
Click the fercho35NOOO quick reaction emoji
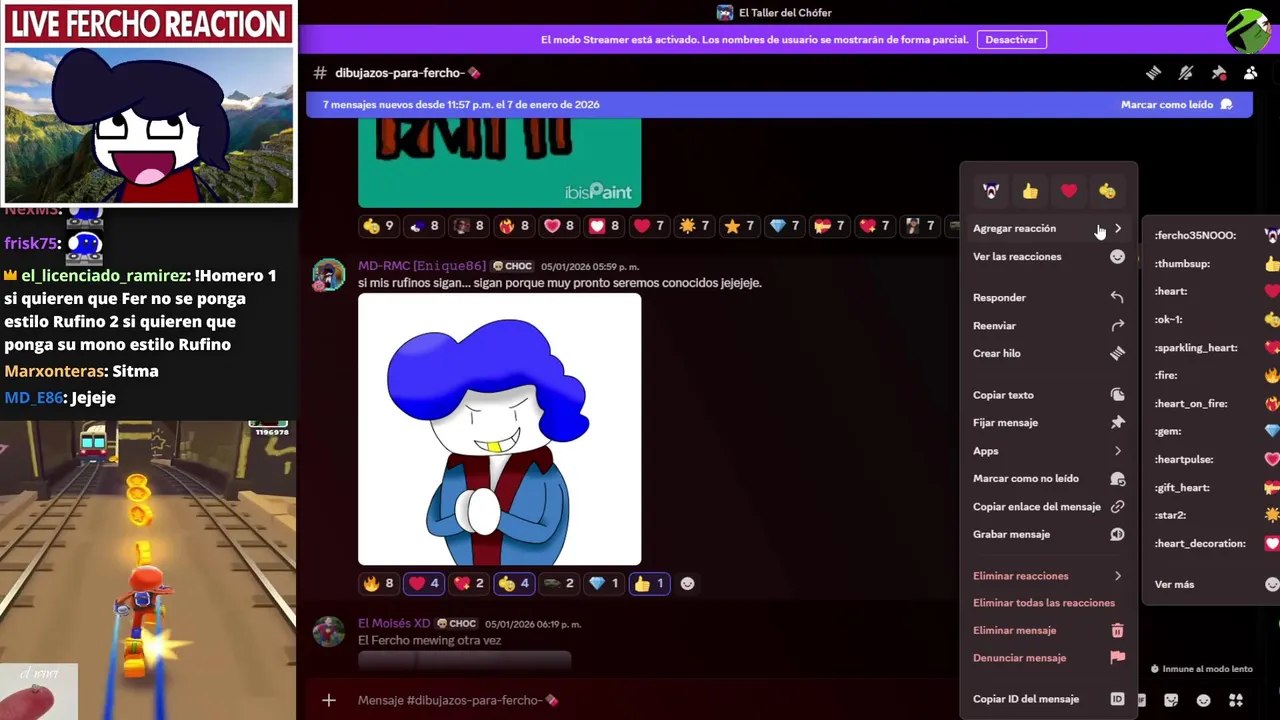[x=991, y=191]
